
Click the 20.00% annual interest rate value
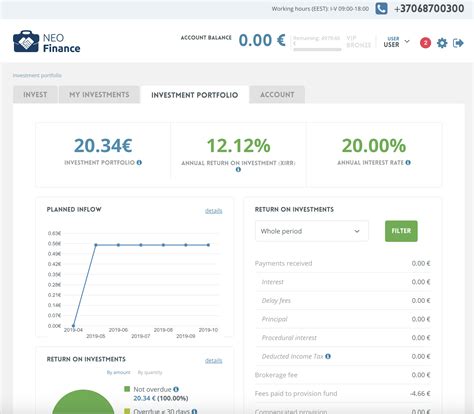pyautogui.click(x=374, y=146)
